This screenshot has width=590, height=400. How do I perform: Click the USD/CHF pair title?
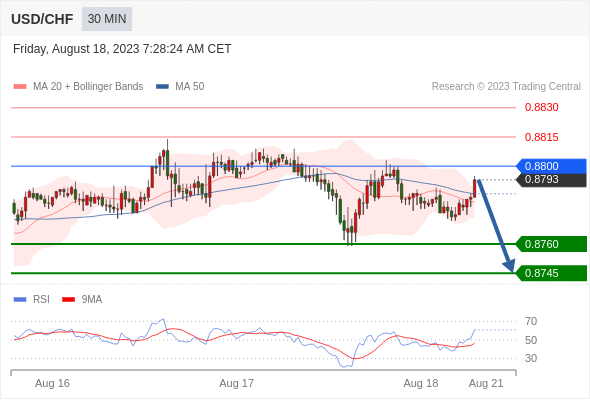(x=42, y=19)
